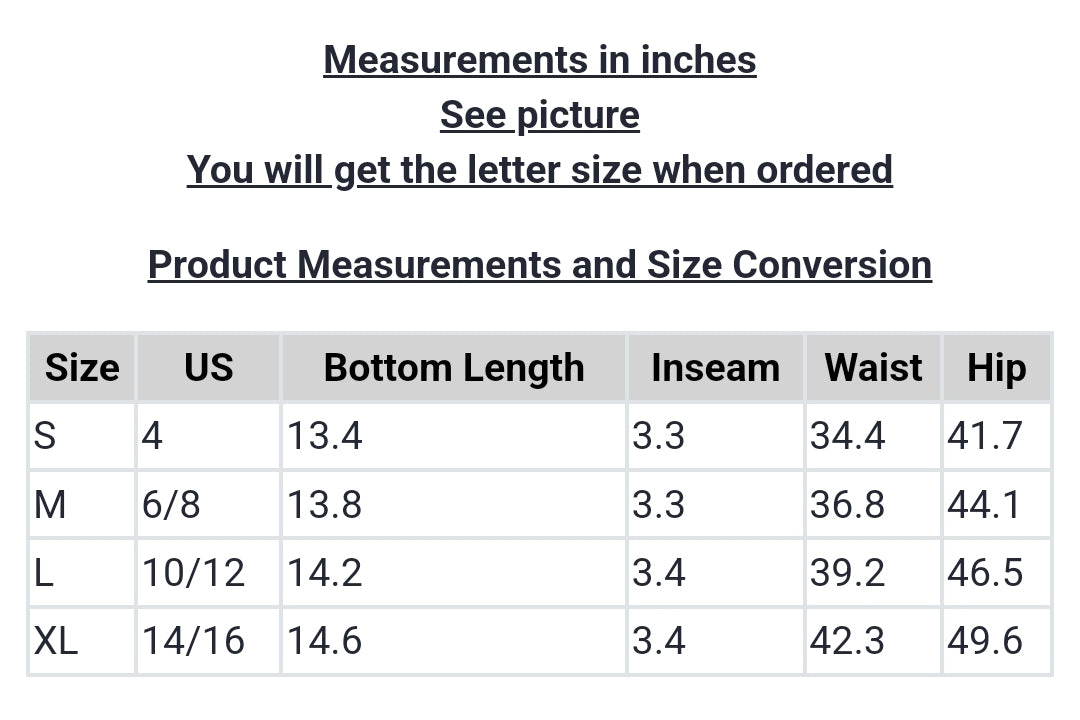Select the Hip column header
This screenshot has height=720, width=1080.
(996, 368)
